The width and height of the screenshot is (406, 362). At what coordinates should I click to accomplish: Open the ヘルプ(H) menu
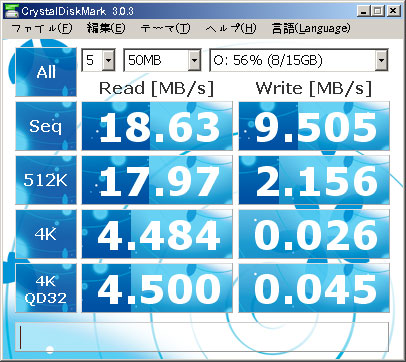(231, 28)
